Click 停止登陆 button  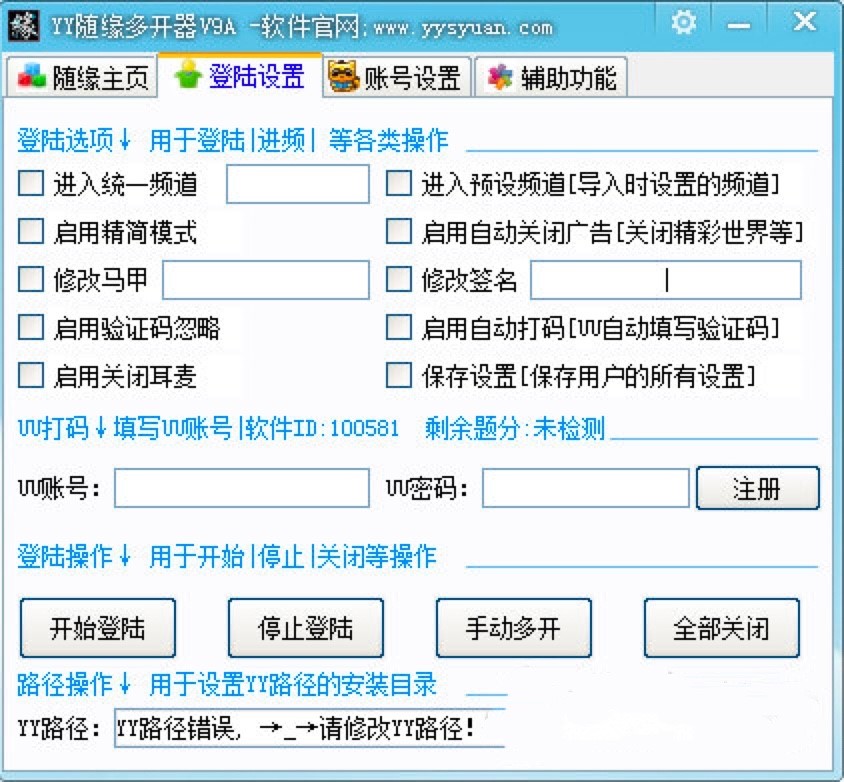306,628
